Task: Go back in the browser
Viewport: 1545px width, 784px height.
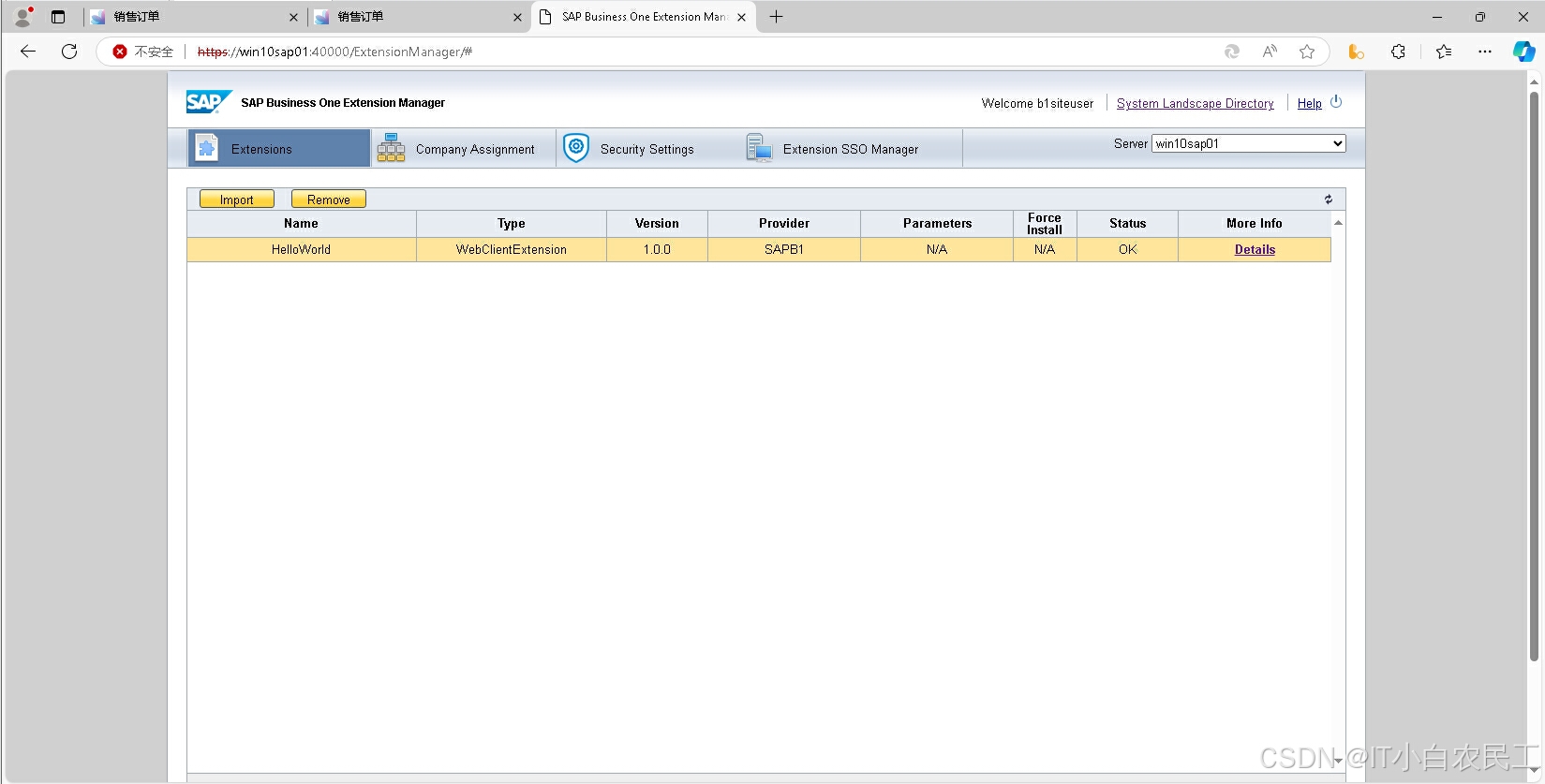Action: pos(28,52)
